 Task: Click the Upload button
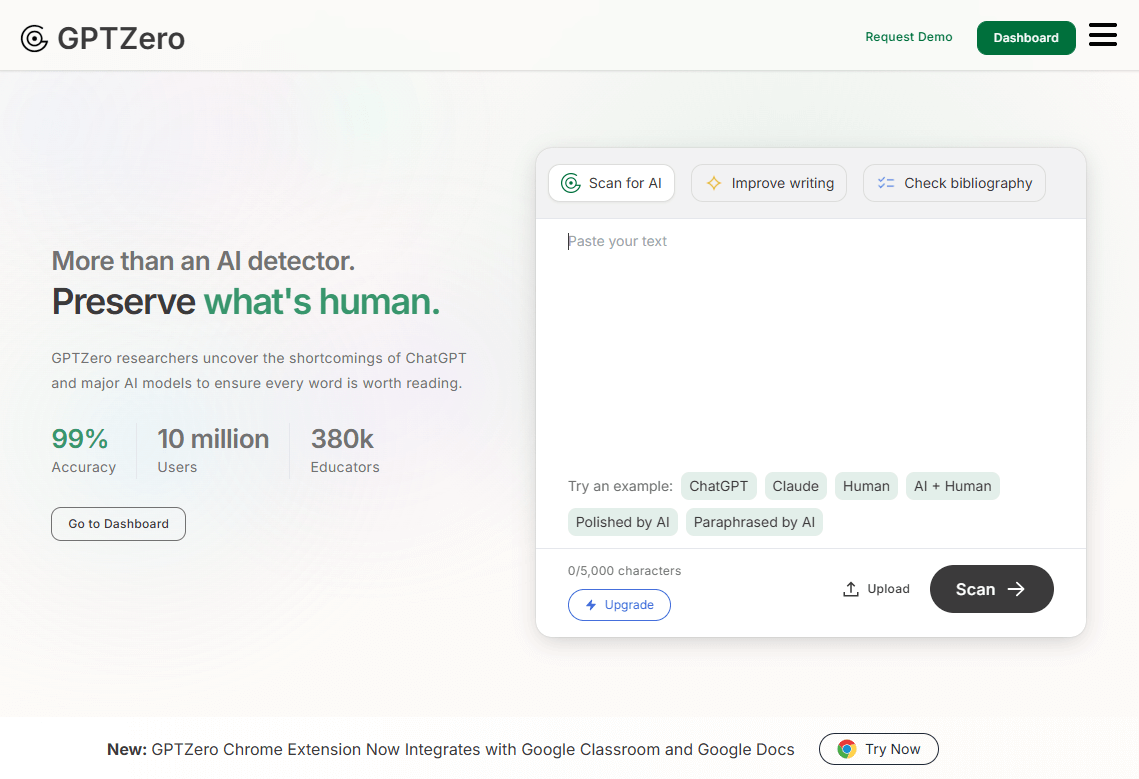[x=876, y=589]
